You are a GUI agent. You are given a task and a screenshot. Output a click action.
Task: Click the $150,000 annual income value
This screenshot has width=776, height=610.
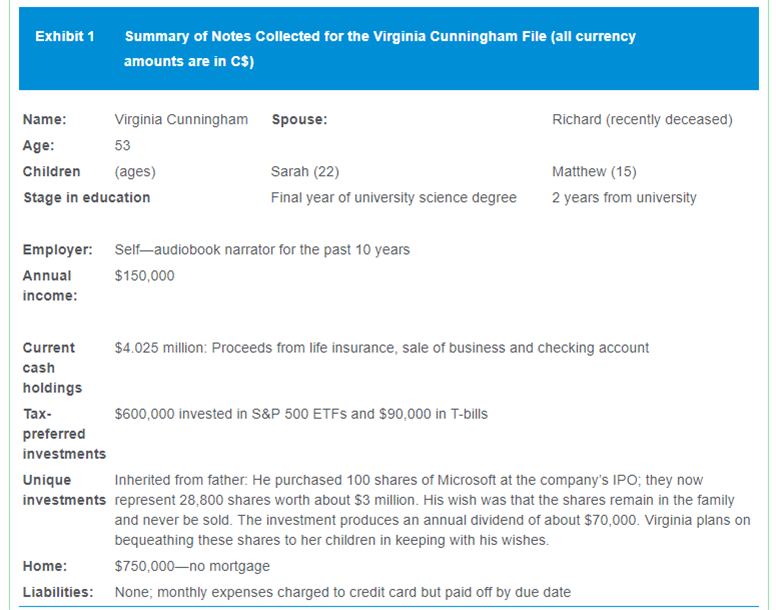[x=145, y=276]
